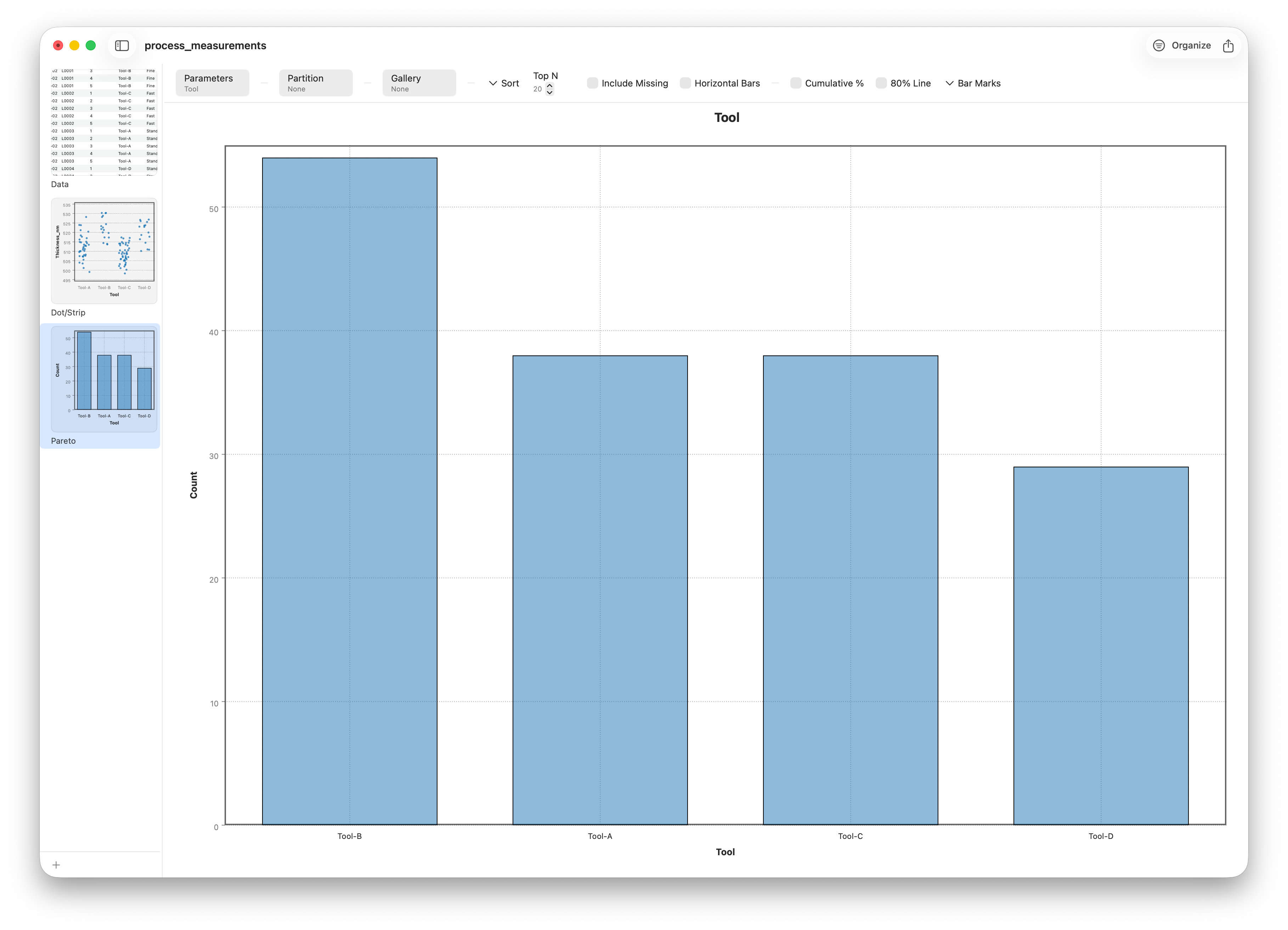
Task: Decrease Top N stepper value
Action: pyautogui.click(x=549, y=92)
